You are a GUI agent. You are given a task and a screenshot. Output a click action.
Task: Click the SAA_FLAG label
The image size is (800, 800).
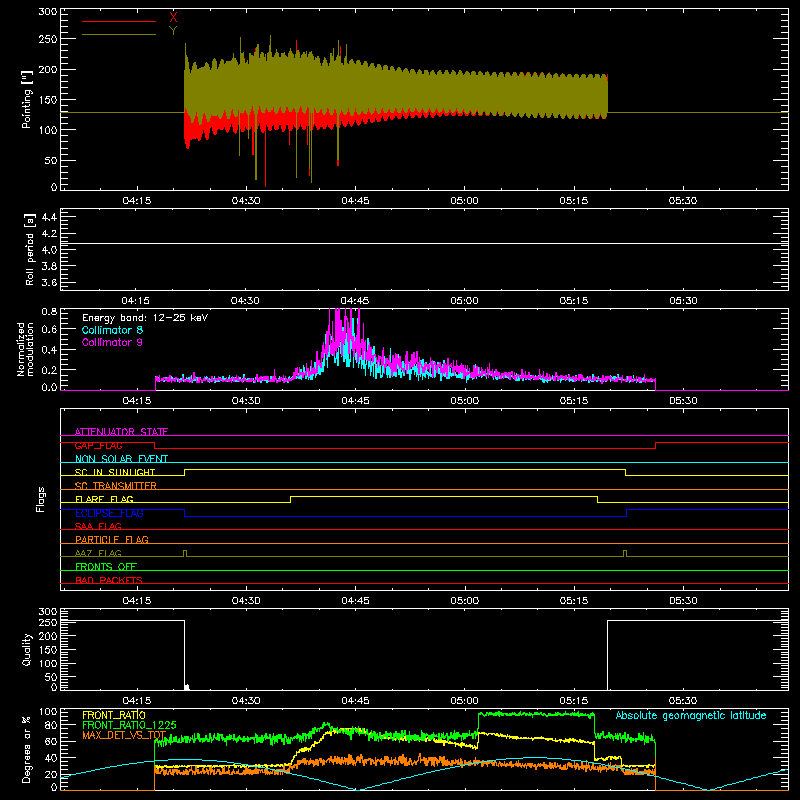coord(98,526)
